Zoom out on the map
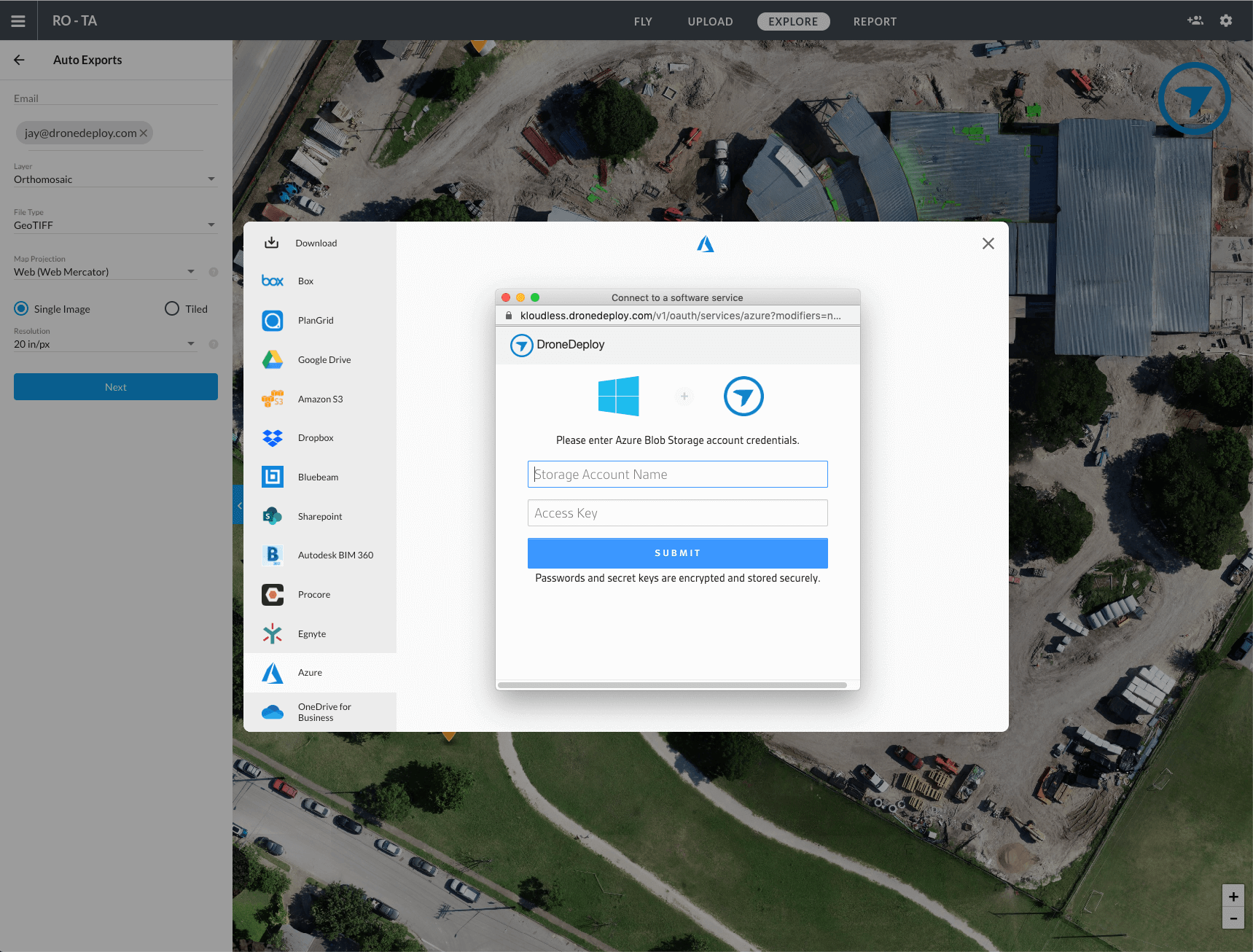The width and height of the screenshot is (1253, 952). coord(1233,918)
